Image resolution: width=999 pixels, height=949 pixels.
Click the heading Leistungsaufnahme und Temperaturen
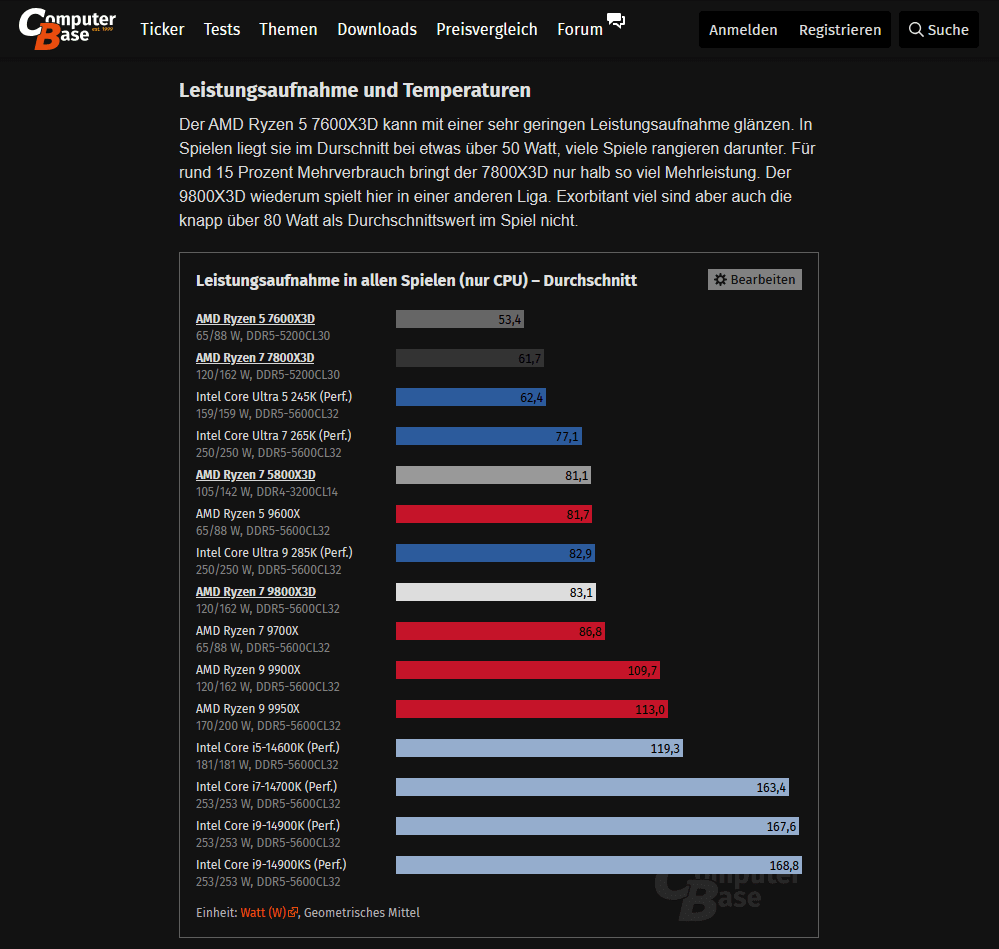pyautogui.click(x=354, y=90)
